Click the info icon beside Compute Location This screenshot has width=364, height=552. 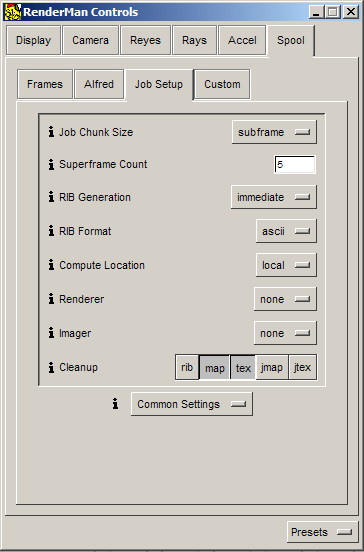(x=51, y=265)
